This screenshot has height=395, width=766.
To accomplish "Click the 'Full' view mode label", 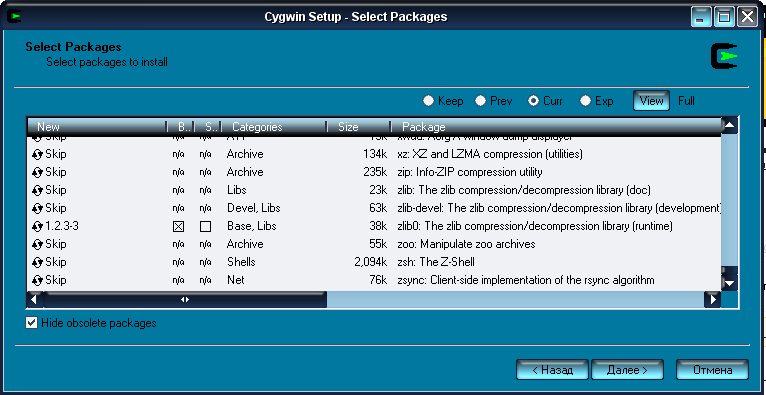I will 686,101.
